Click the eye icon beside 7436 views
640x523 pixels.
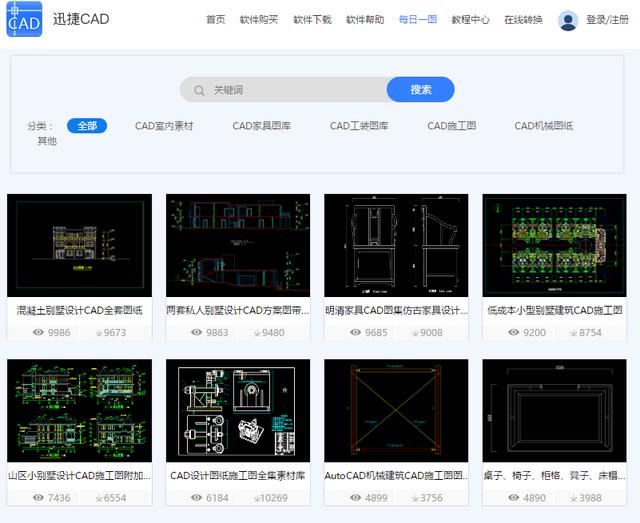tap(38, 498)
